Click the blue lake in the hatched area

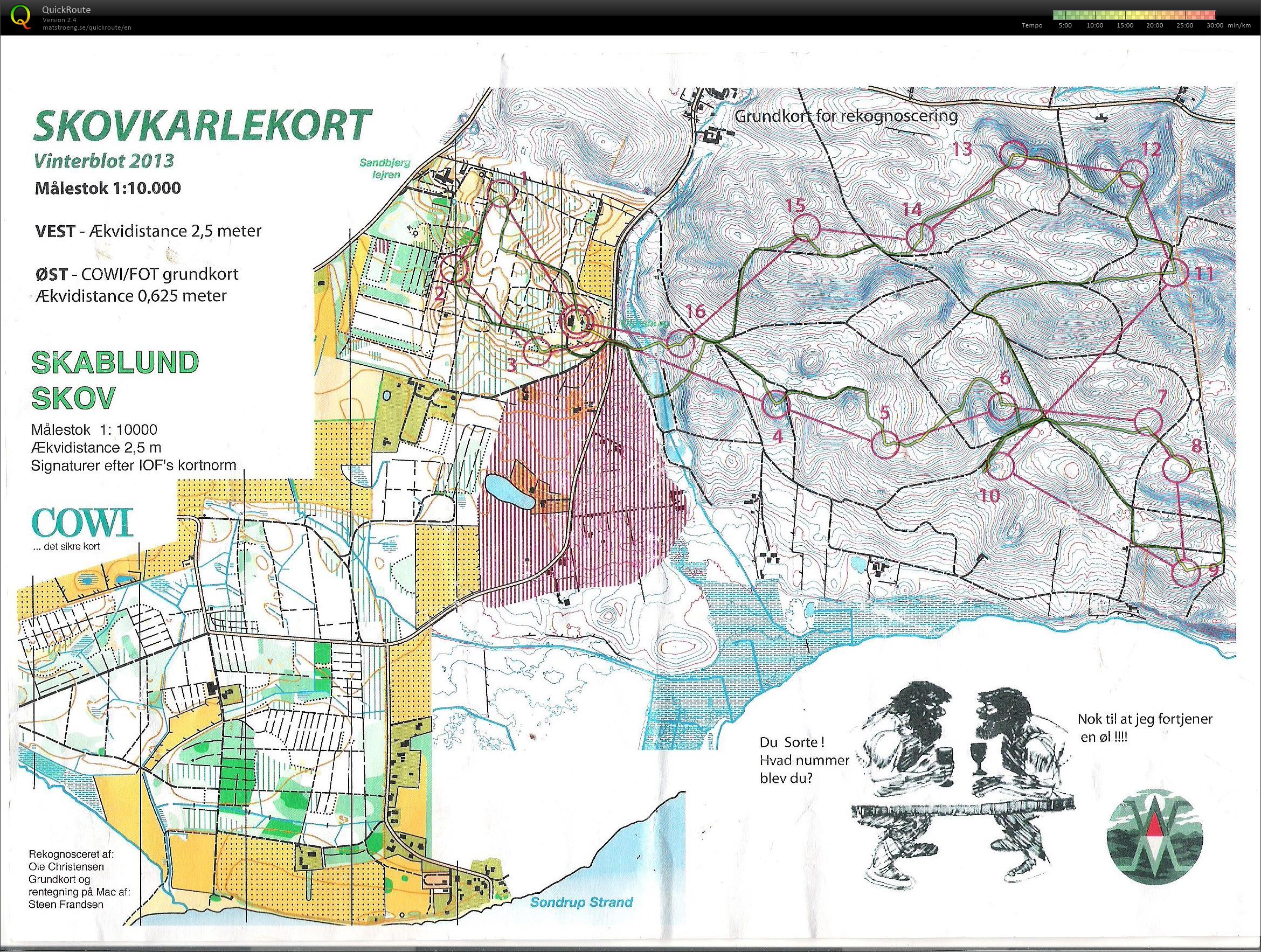coord(509,492)
